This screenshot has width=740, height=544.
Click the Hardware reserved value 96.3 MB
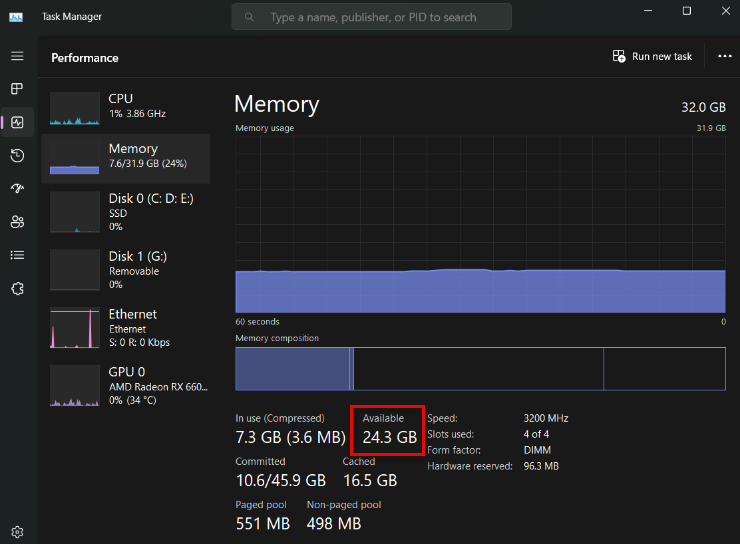tap(541, 467)
